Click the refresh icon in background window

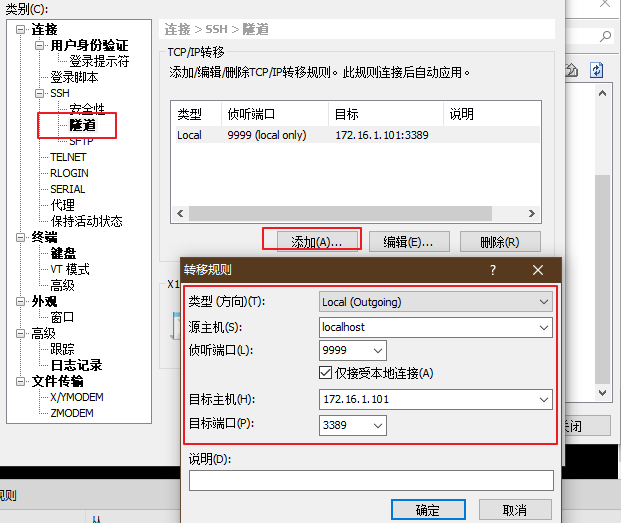tap(597, 70)
